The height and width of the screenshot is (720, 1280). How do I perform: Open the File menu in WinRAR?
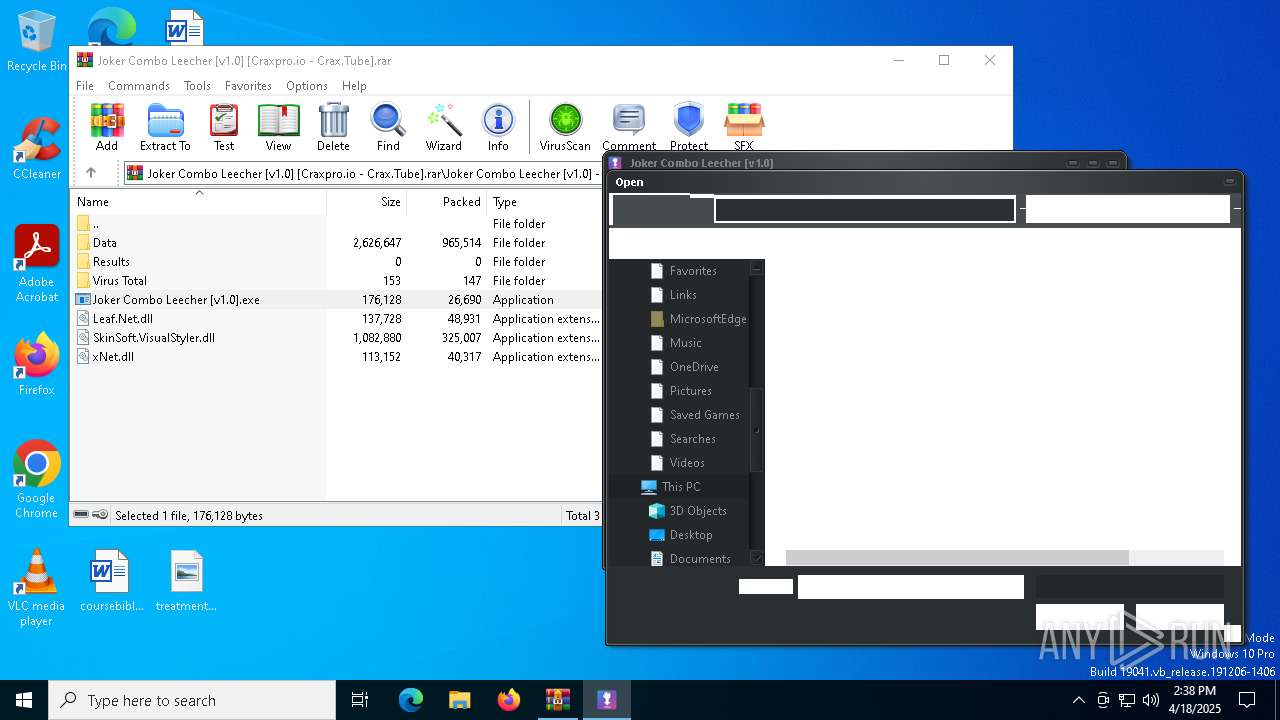(85, 86)
